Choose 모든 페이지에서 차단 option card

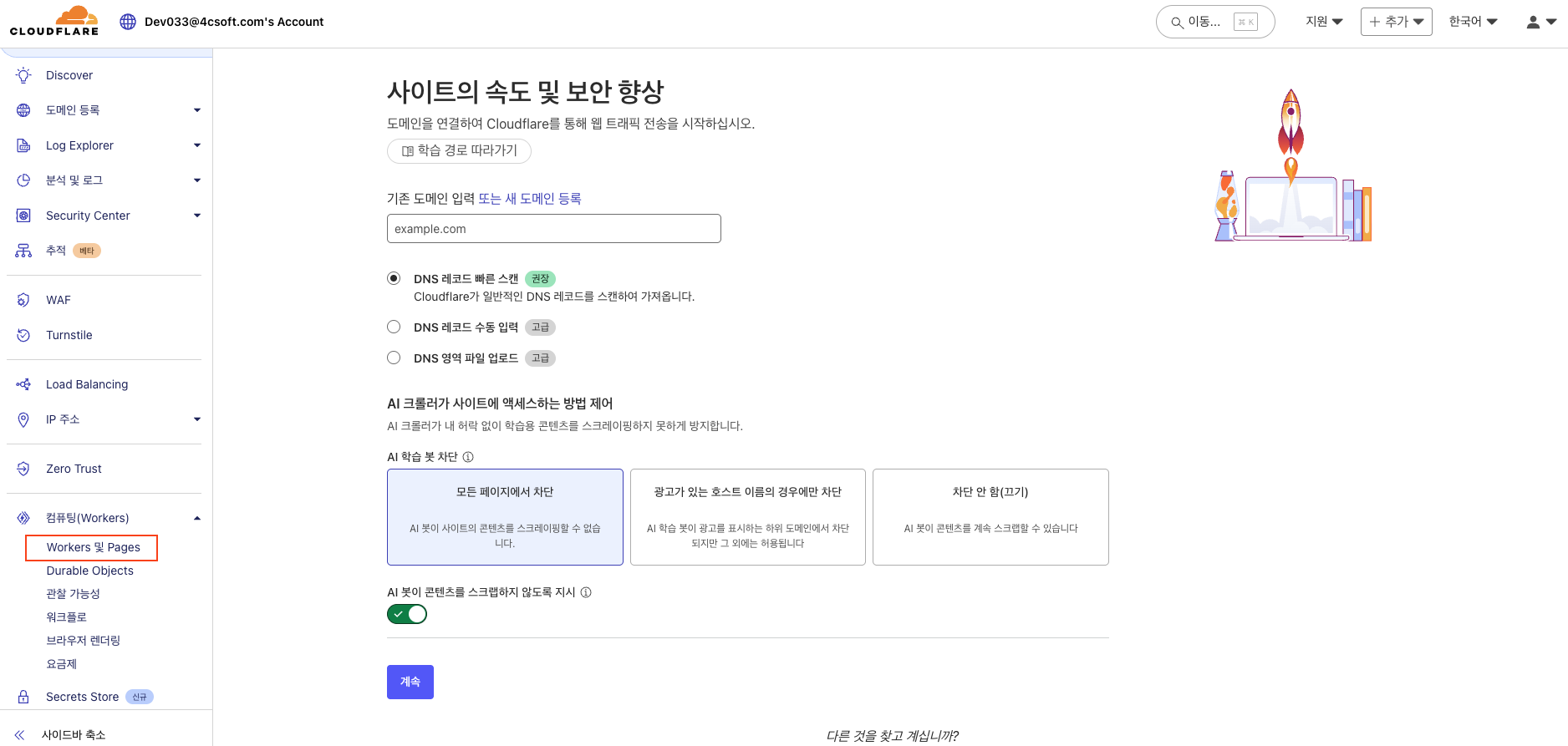click(x=505, y=517)
